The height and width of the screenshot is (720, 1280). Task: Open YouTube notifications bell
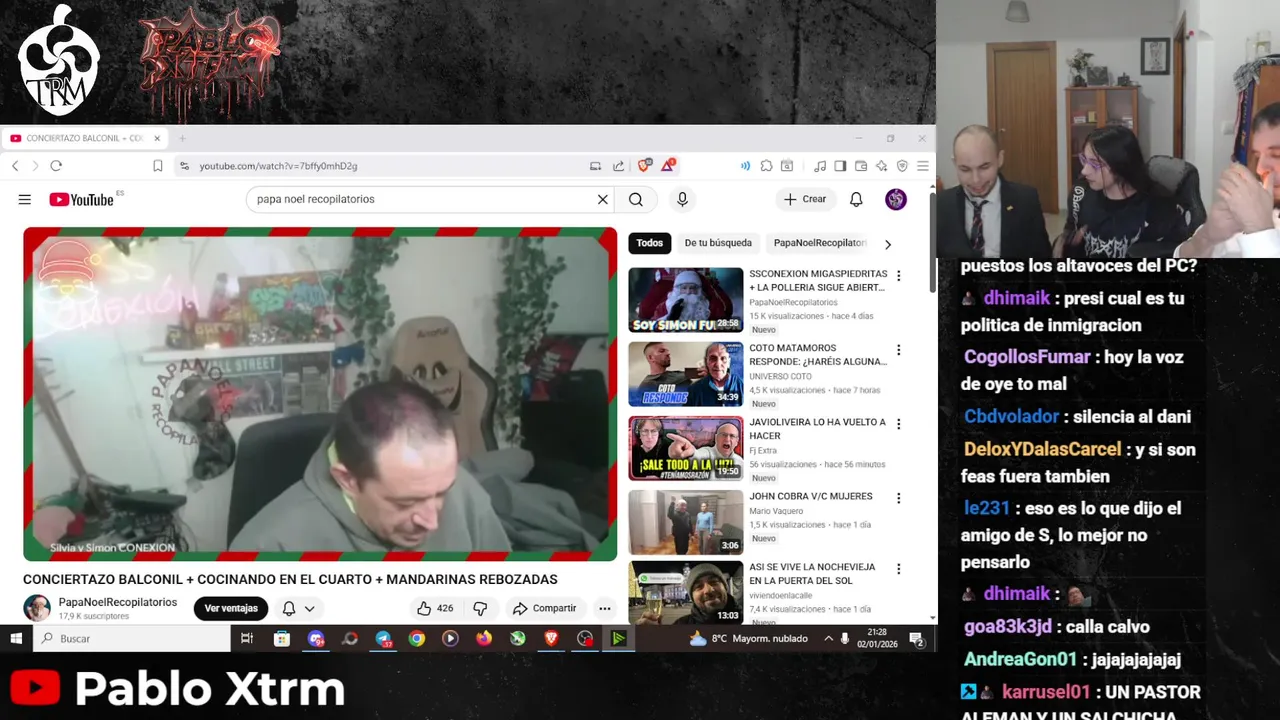[x=856, y=199]
